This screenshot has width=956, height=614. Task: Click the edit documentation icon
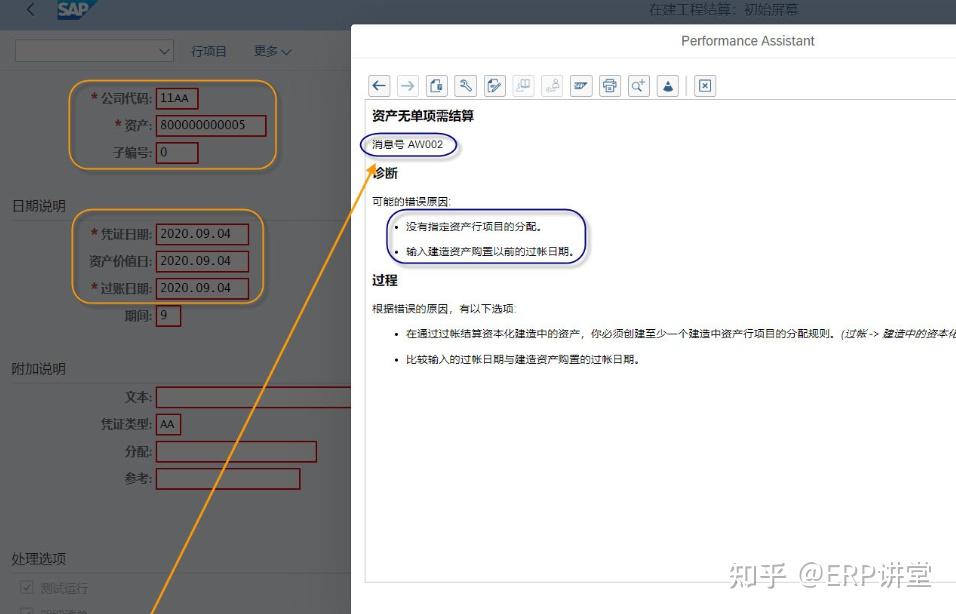[494, 86]
